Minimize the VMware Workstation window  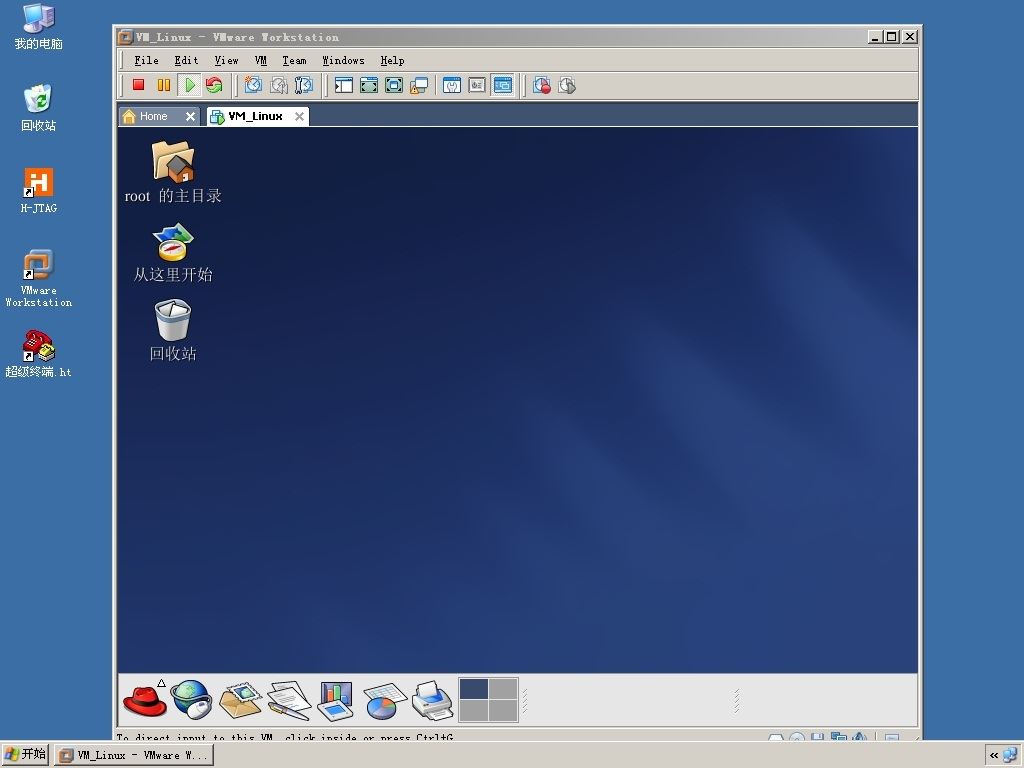pos(875,37)
